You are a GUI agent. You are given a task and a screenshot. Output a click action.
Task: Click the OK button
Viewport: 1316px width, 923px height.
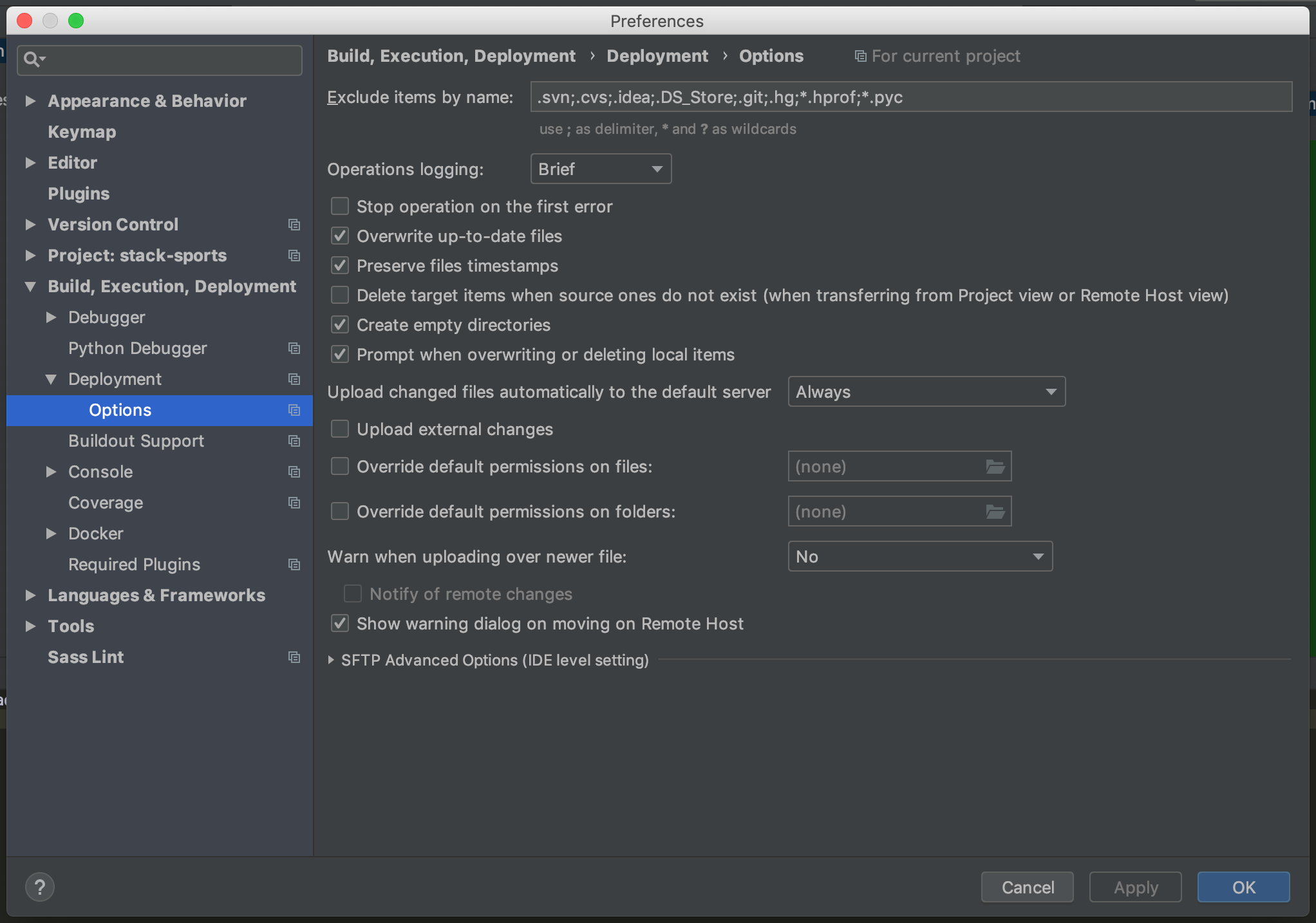click(1243, 887)
